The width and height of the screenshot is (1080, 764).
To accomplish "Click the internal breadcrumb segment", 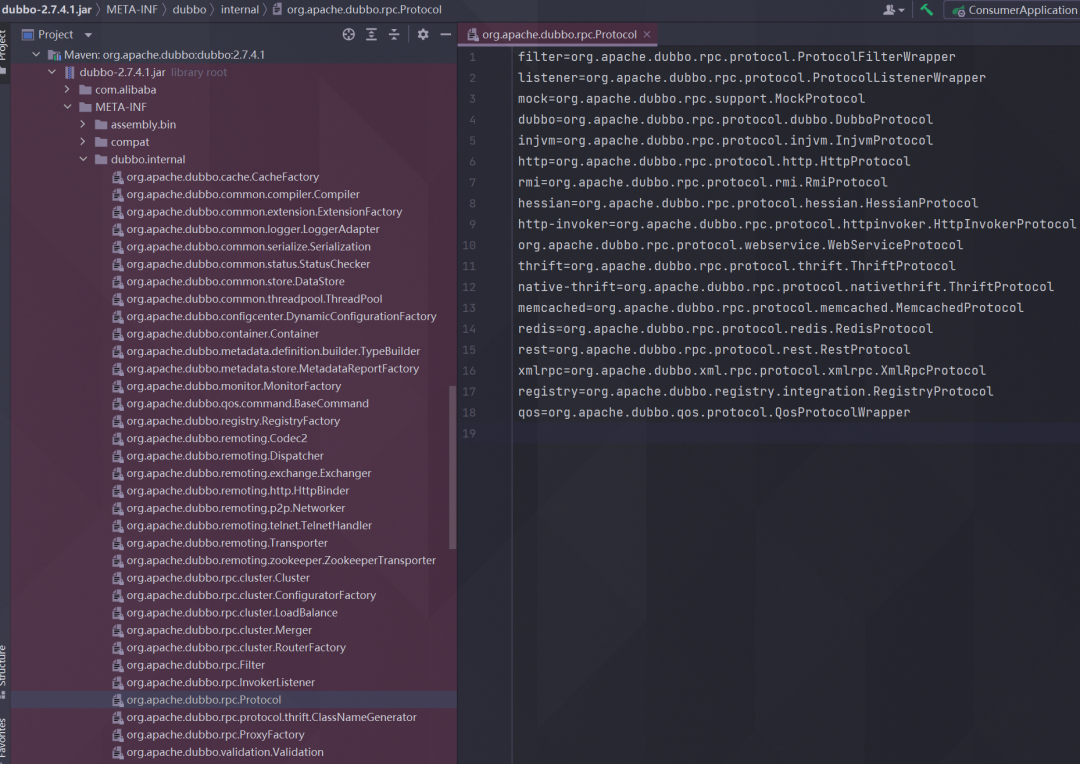I will point(240,10).
